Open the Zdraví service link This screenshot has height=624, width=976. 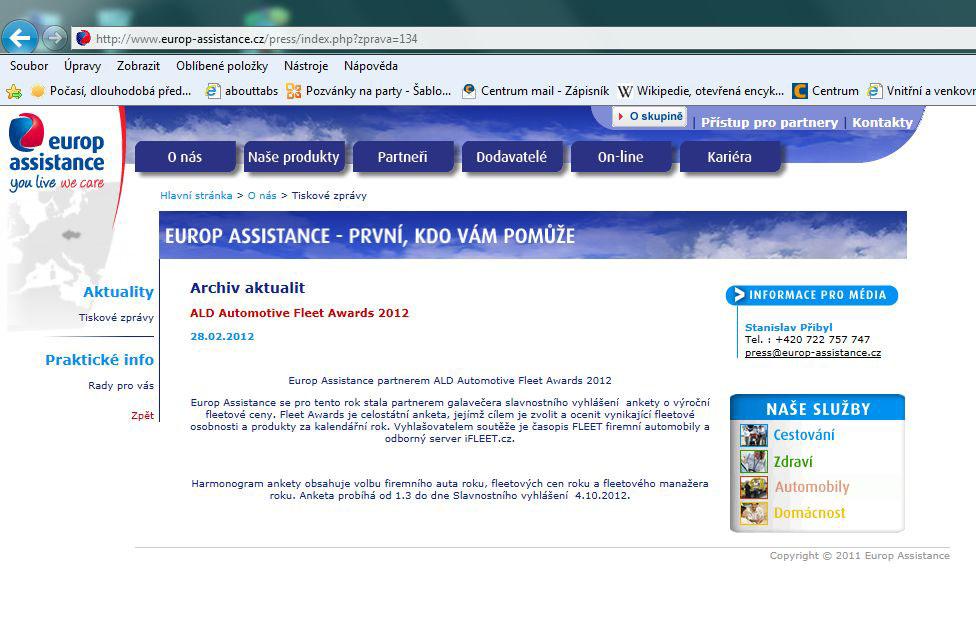click(793, 461)
